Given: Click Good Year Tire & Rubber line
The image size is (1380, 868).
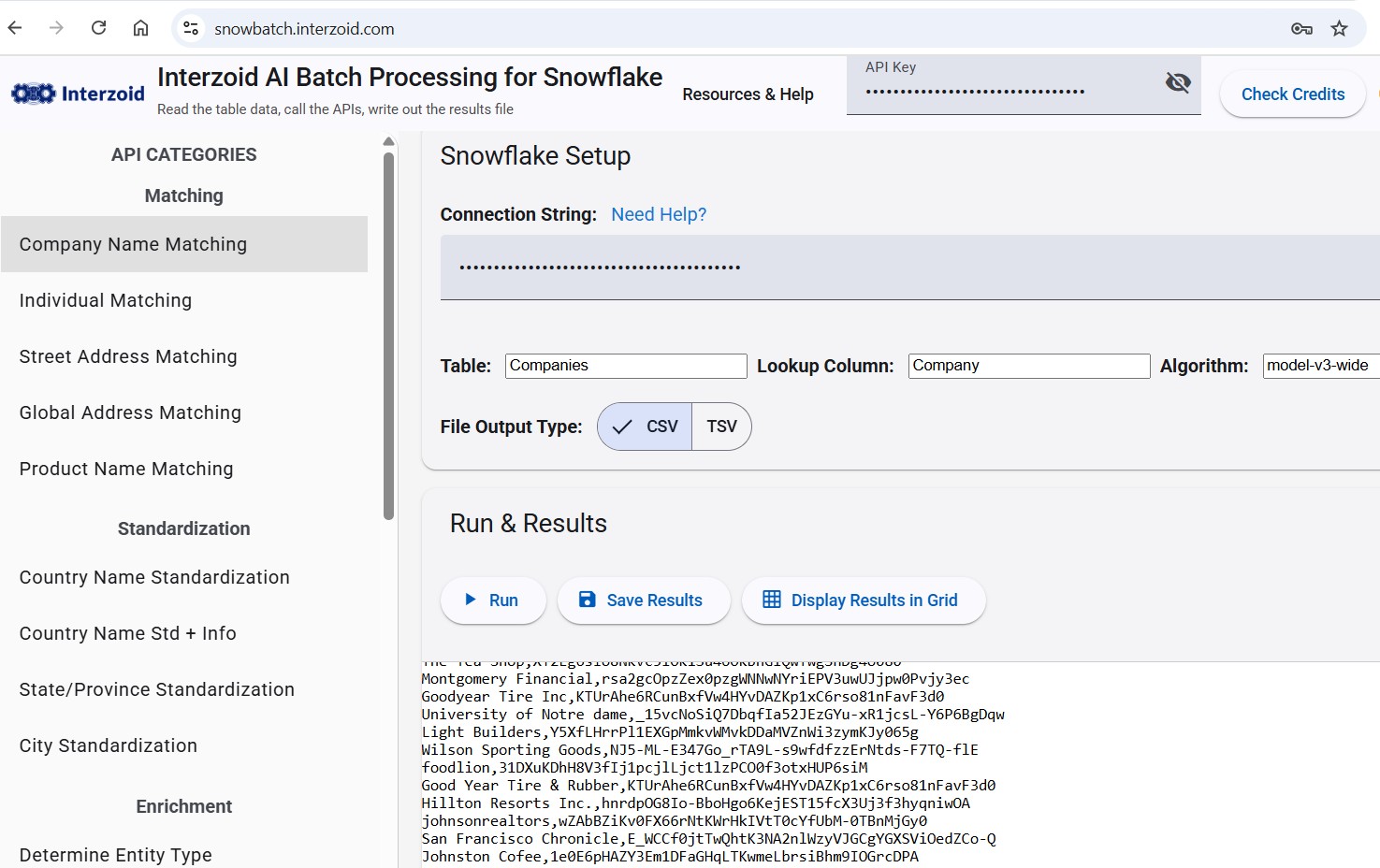Looking at the screenshot, I should (708, 786).
